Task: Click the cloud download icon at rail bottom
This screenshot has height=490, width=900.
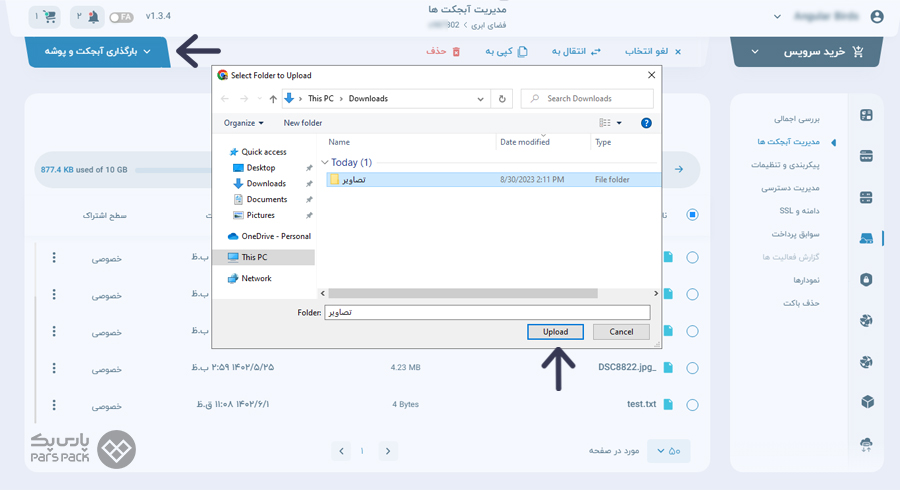Action: coord(866,444)
